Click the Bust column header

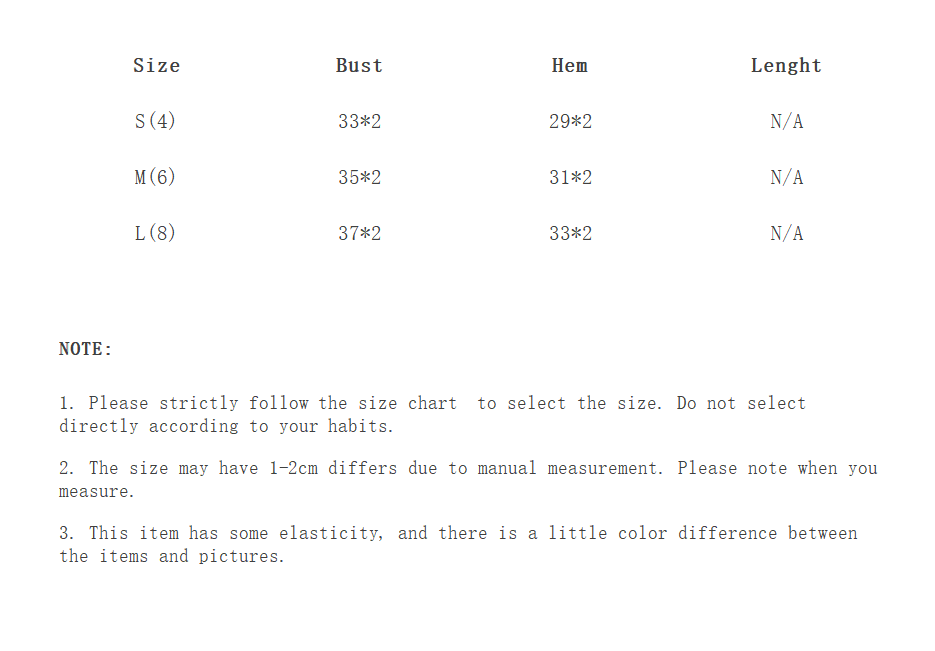coord(359,66)
